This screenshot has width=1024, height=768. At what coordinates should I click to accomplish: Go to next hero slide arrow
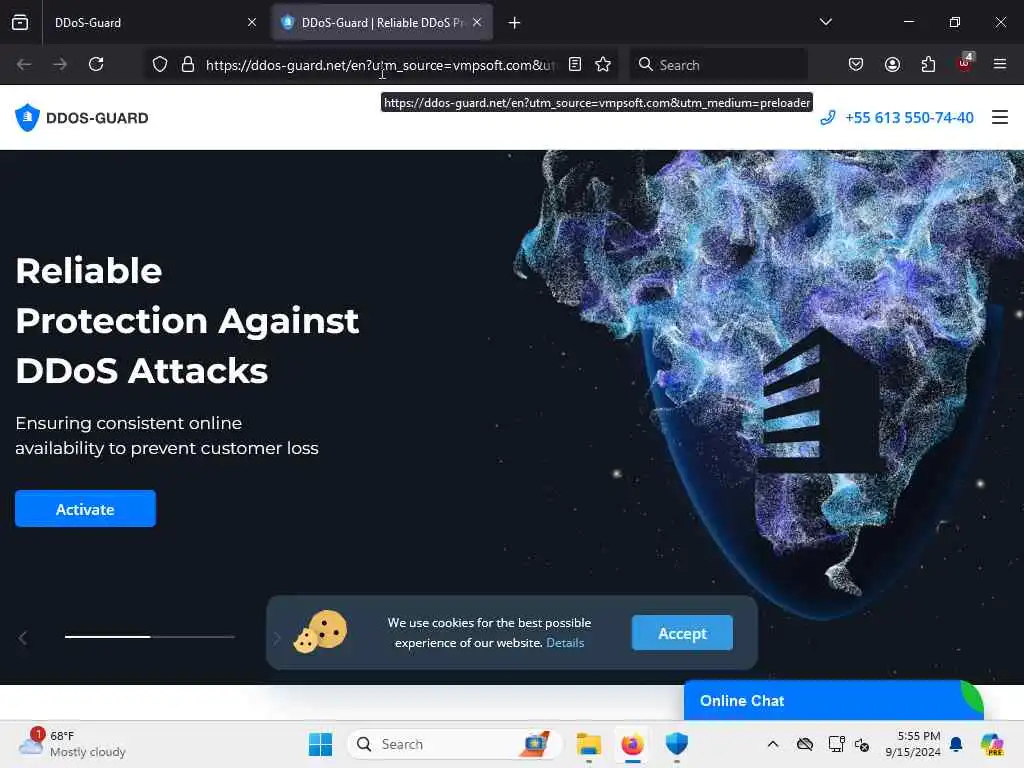coord(277,638)
